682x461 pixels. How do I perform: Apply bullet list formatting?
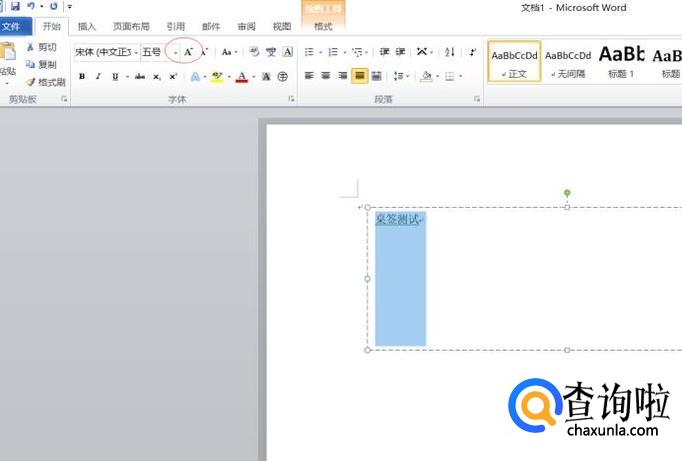[309, 52]
